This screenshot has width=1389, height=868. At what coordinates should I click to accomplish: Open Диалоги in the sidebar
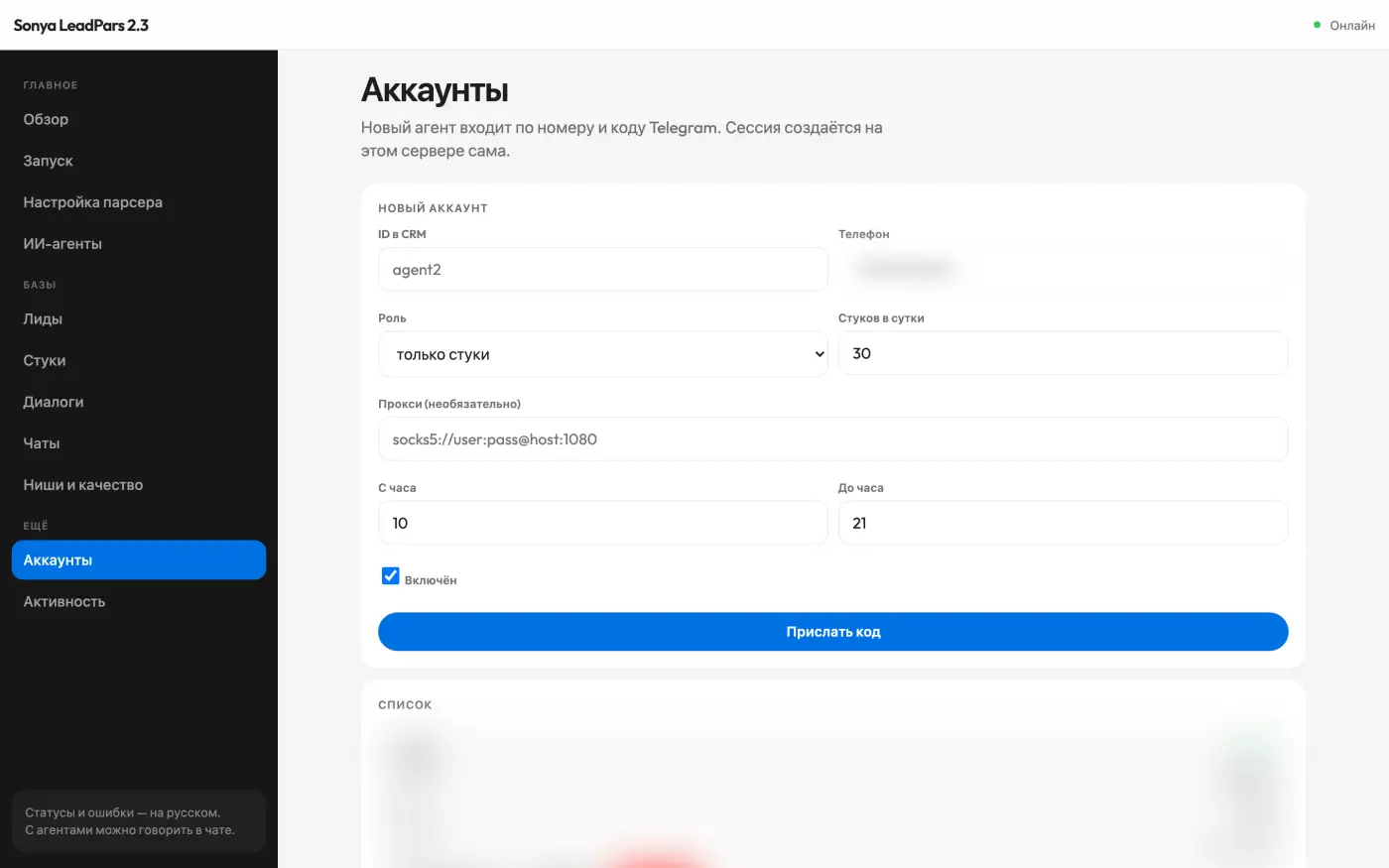(139, 403)
